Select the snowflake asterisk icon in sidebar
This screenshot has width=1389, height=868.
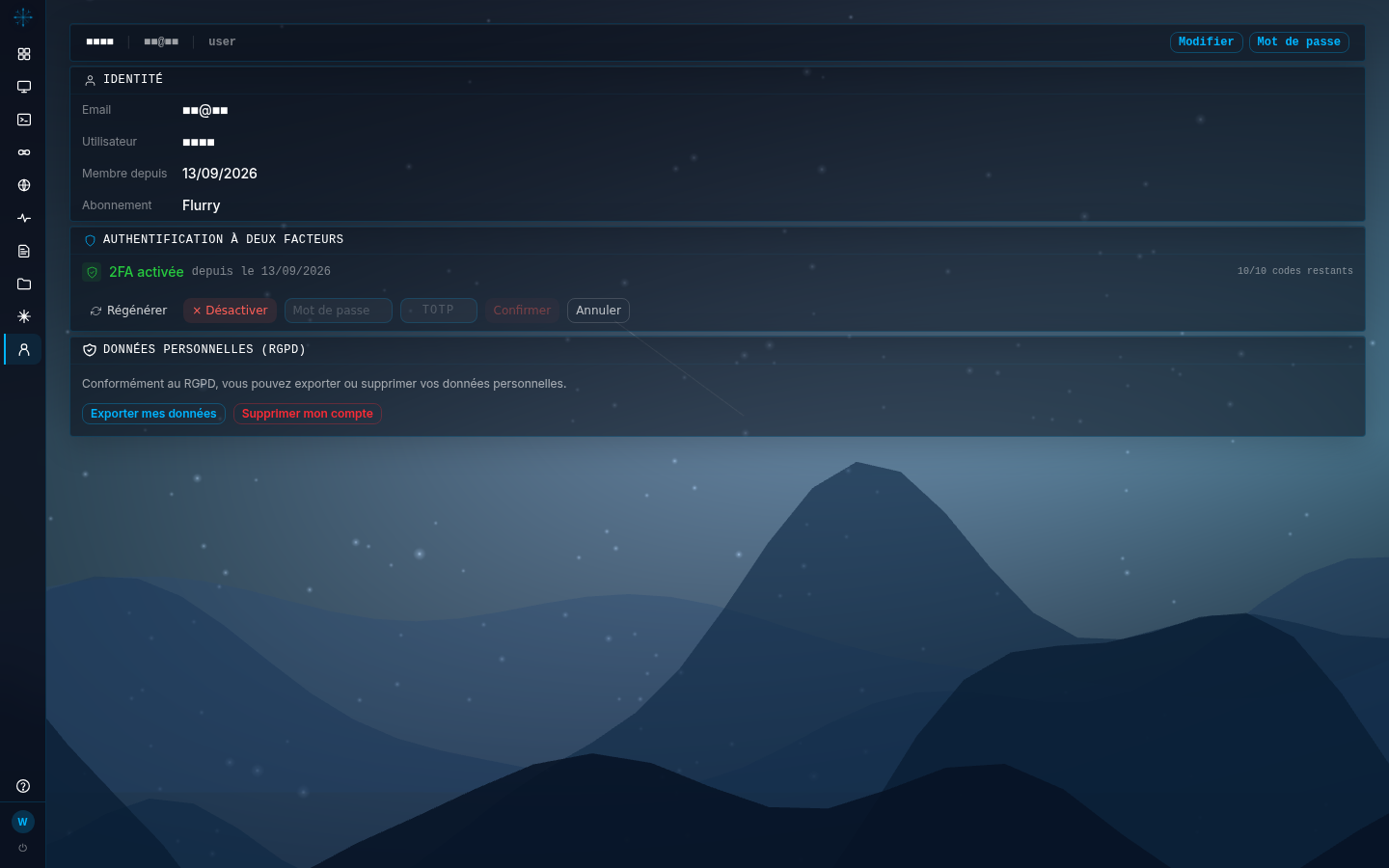click(24, 316)
